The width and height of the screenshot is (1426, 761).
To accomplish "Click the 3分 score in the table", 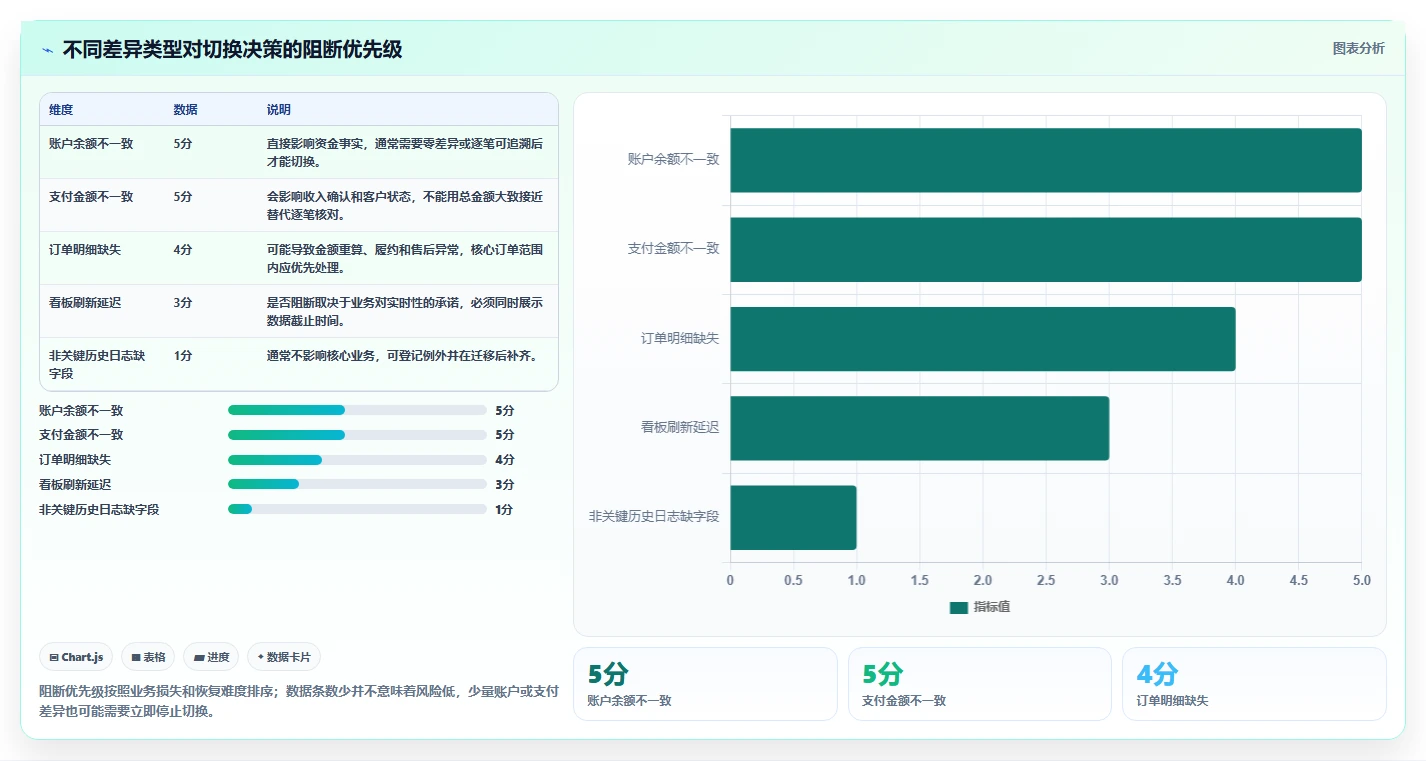I will [x=182, y=303].
